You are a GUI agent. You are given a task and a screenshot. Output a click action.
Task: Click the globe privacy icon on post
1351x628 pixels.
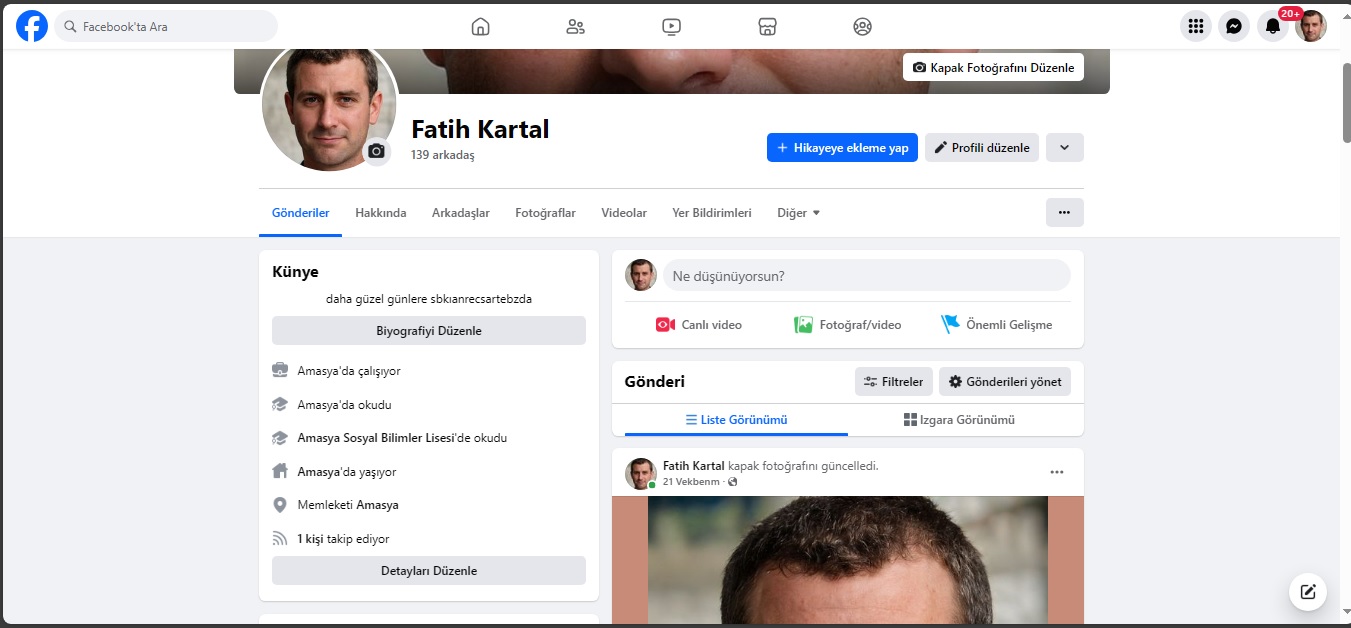733,482
